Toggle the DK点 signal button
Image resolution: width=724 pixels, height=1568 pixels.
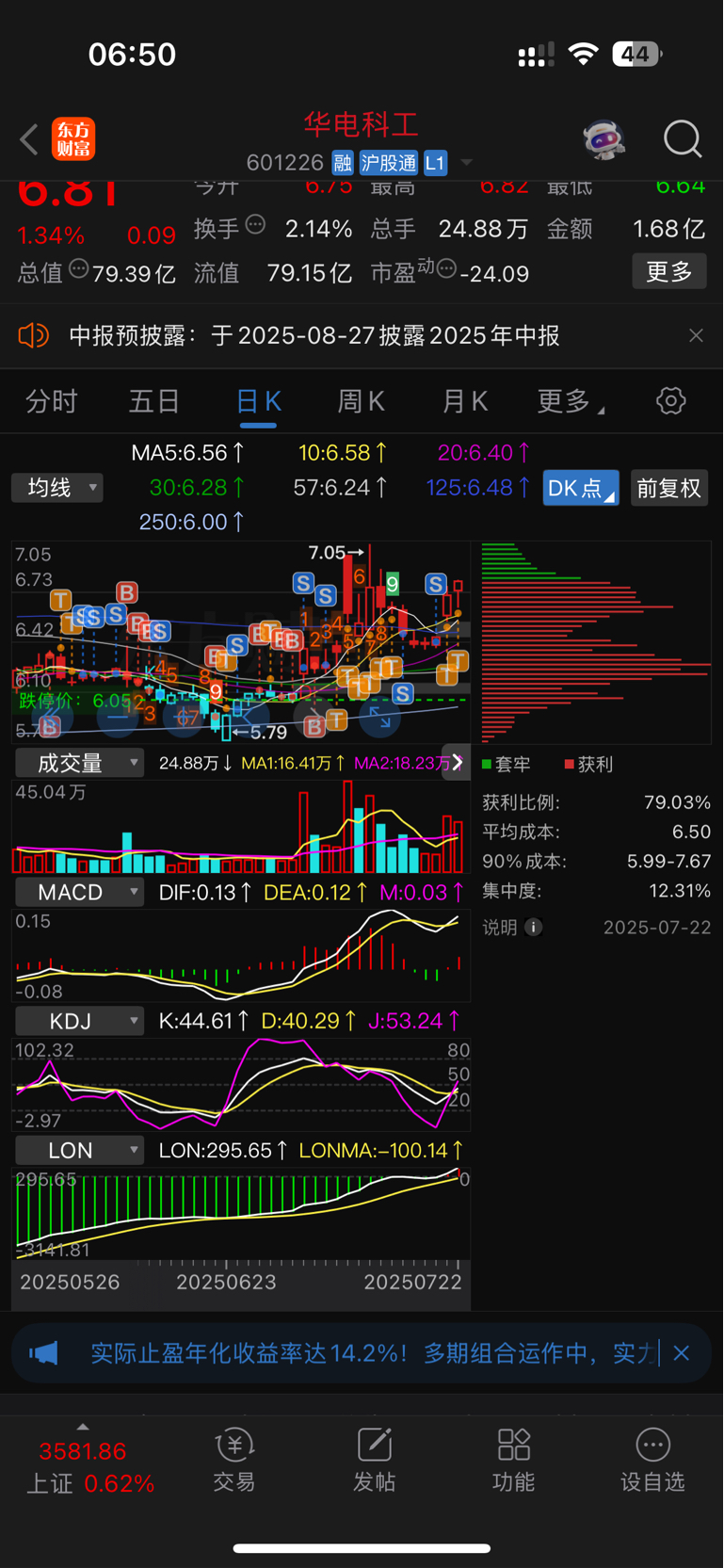581,488
